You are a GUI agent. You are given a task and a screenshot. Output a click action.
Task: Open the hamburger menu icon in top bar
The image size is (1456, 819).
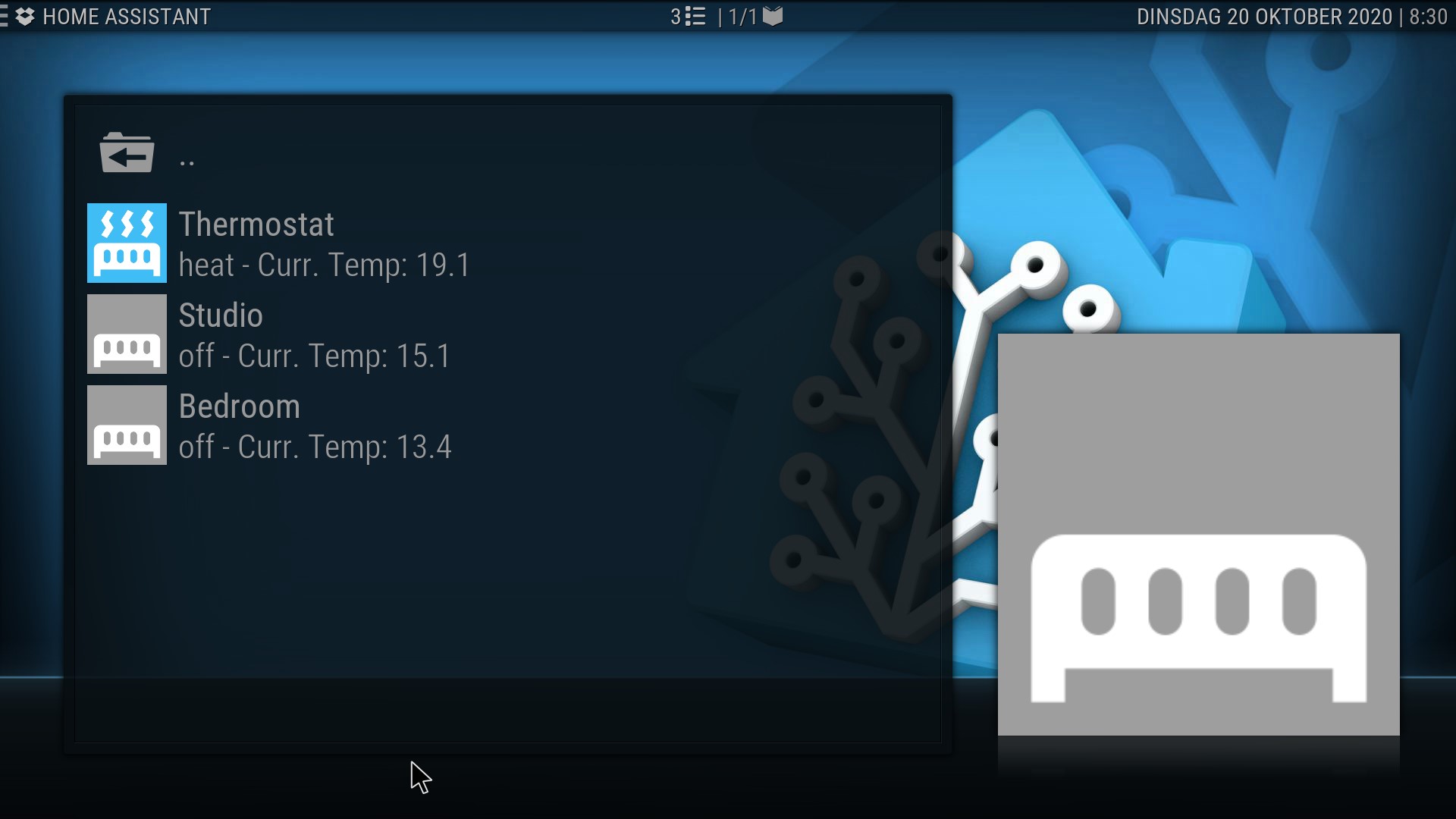click(x=4, y=17)
